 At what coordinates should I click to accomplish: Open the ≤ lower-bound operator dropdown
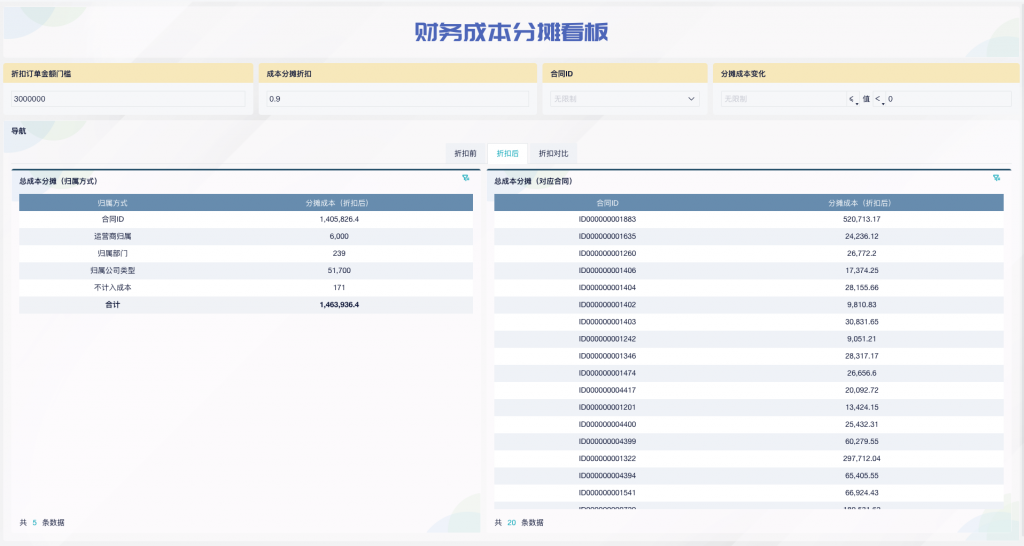853,100
